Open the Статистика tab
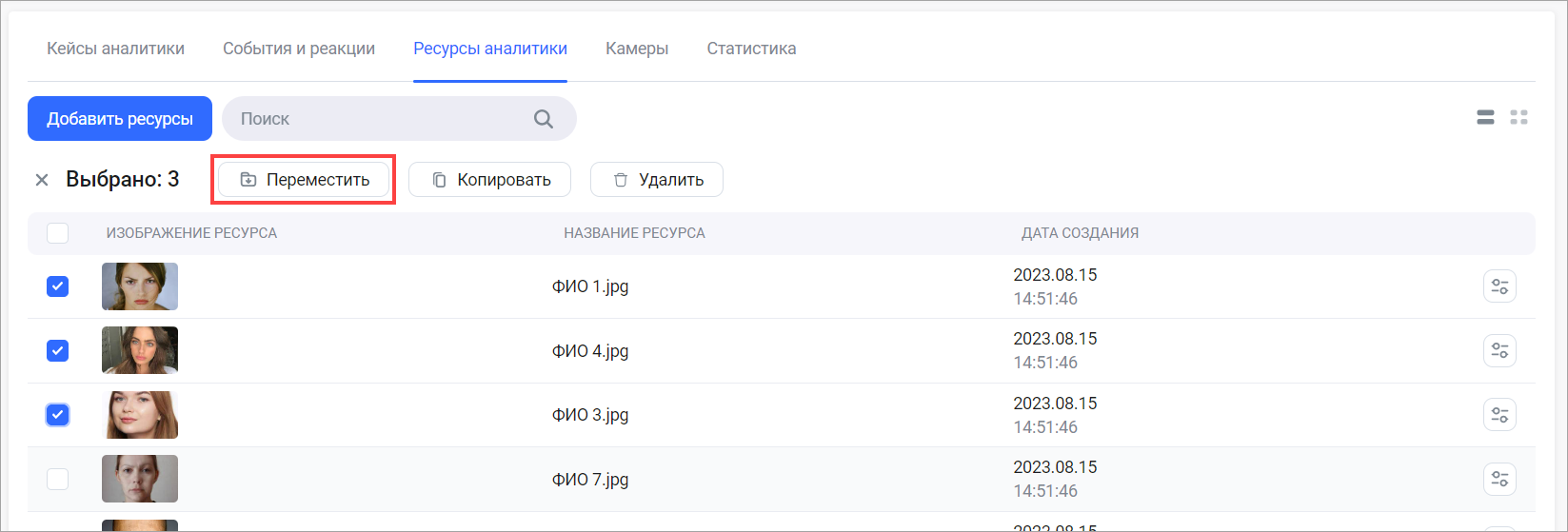The height and width of the screenshot is (532, 1568). click(x=751, y=49)
